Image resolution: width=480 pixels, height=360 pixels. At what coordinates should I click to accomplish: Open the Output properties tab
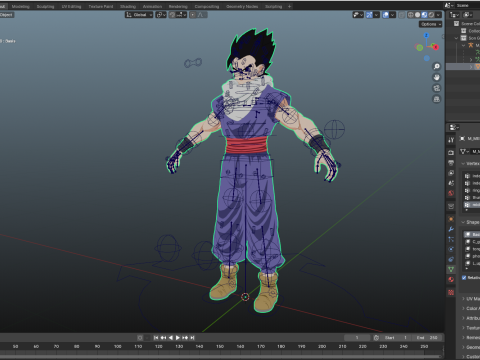[x=451, y=163]
